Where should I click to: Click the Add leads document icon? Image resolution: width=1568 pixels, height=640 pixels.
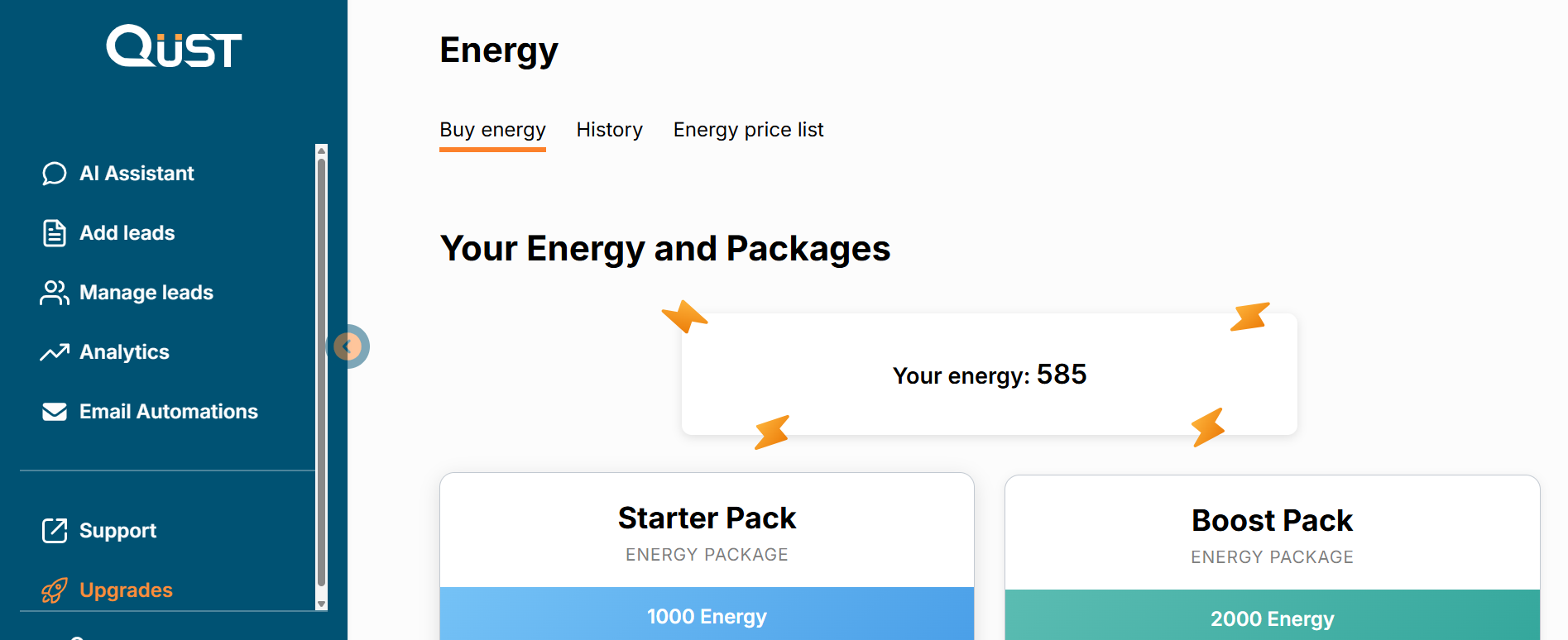[x=55, y=233]
